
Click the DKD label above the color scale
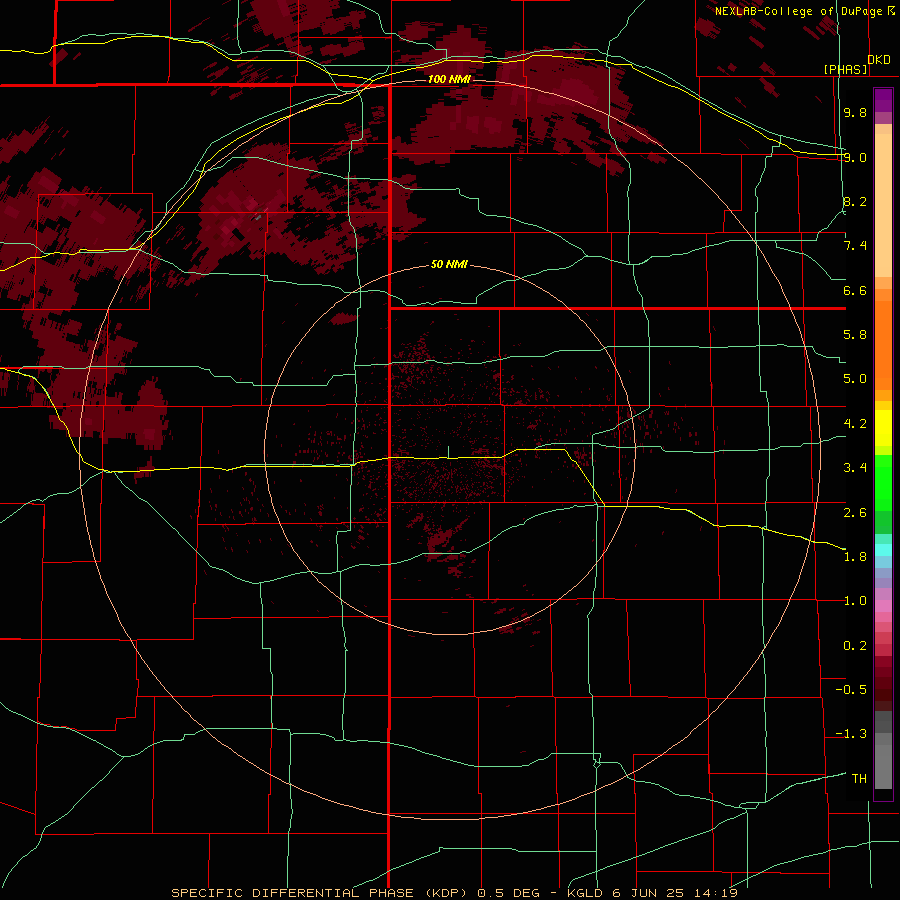(879, 60)
